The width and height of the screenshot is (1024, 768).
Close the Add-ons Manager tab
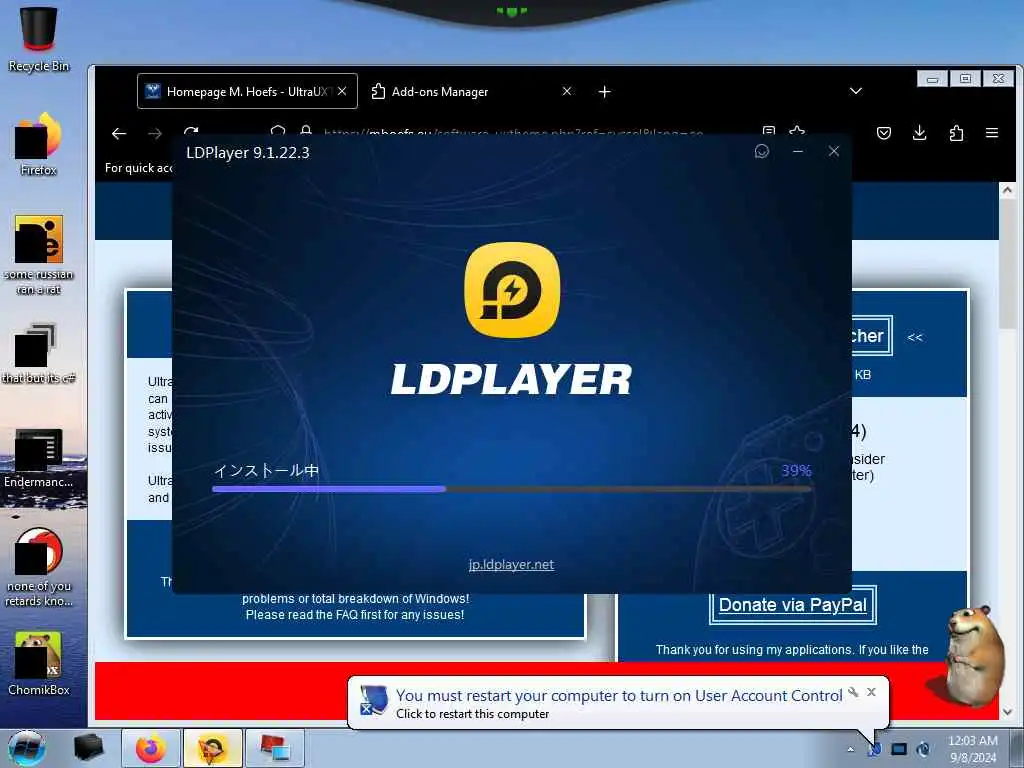point(567,91)
